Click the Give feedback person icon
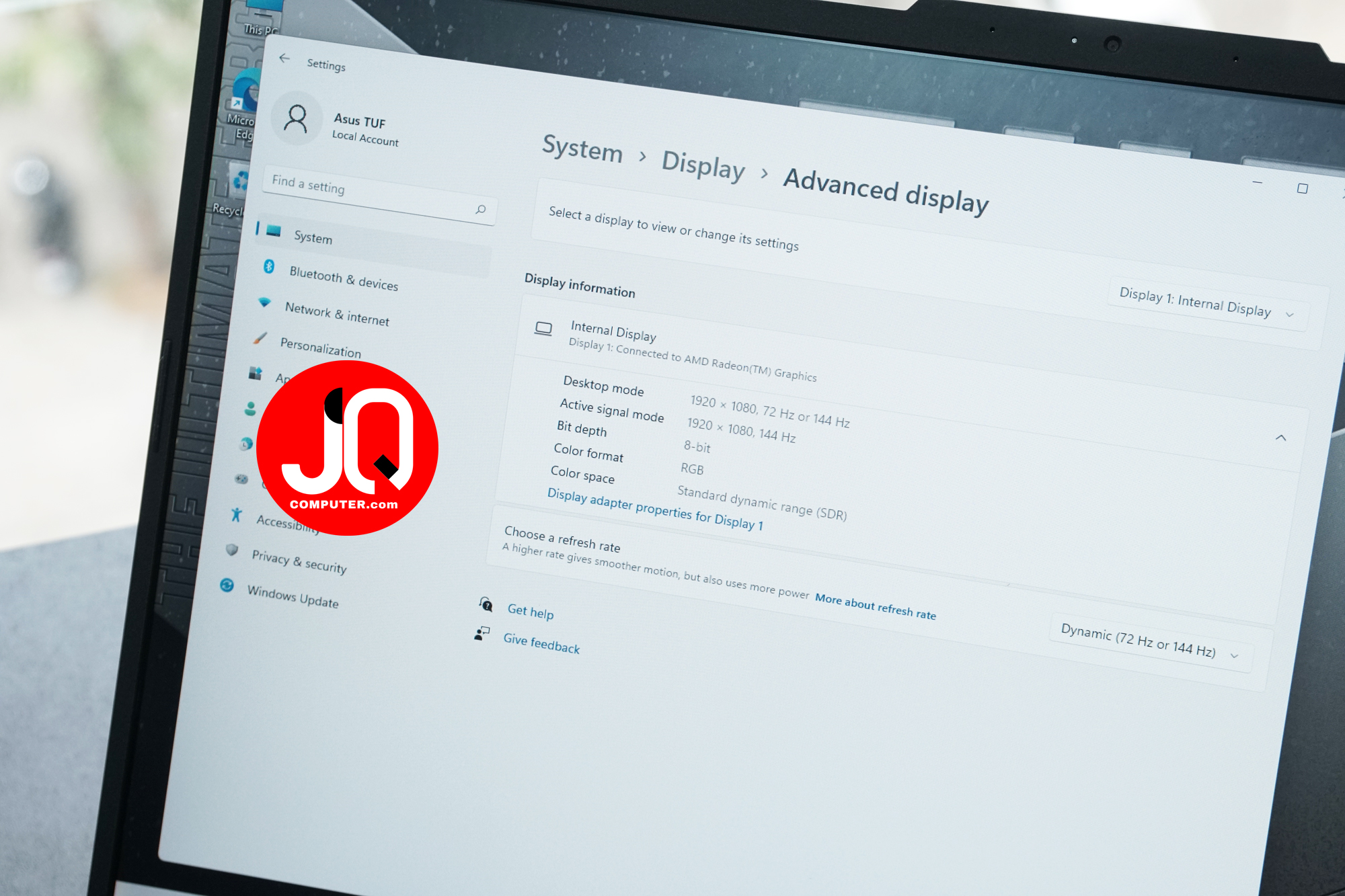The height and width of the screenshot is (896, 1345). (x=482, y=633)
